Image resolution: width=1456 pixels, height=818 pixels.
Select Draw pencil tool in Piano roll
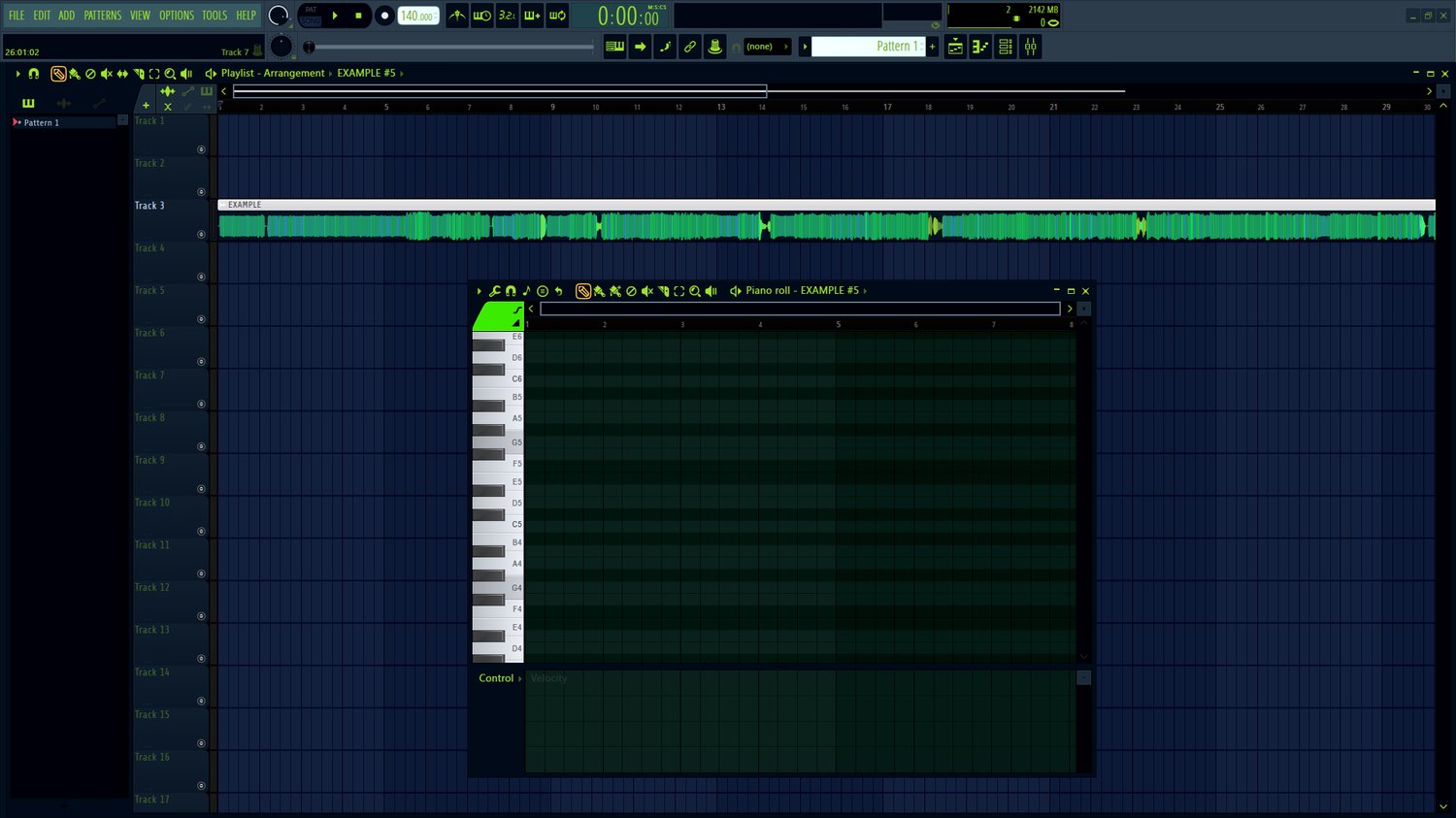583,291
